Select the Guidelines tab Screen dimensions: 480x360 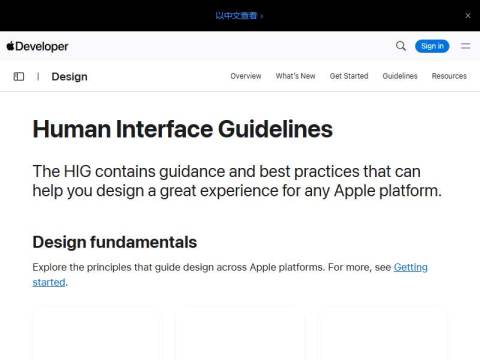(x=400, y=76)
